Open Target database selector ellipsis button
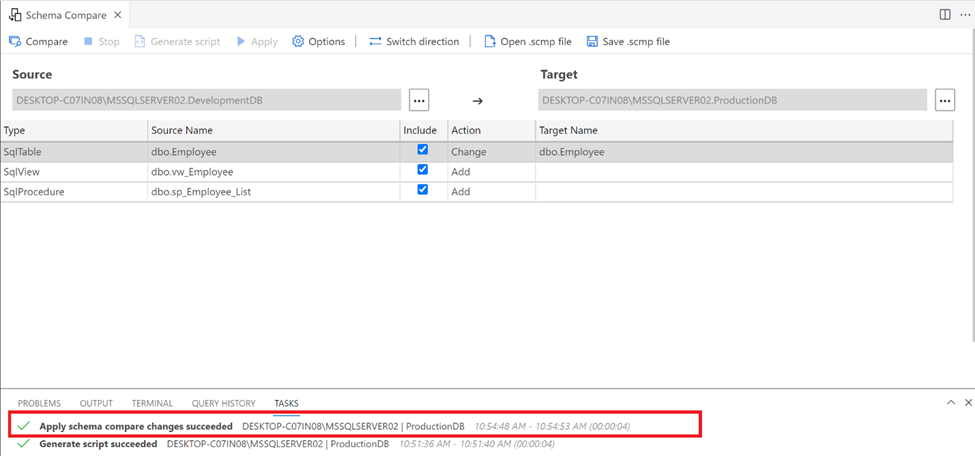This screenshot has height=456, width=975. coord(945,100)
